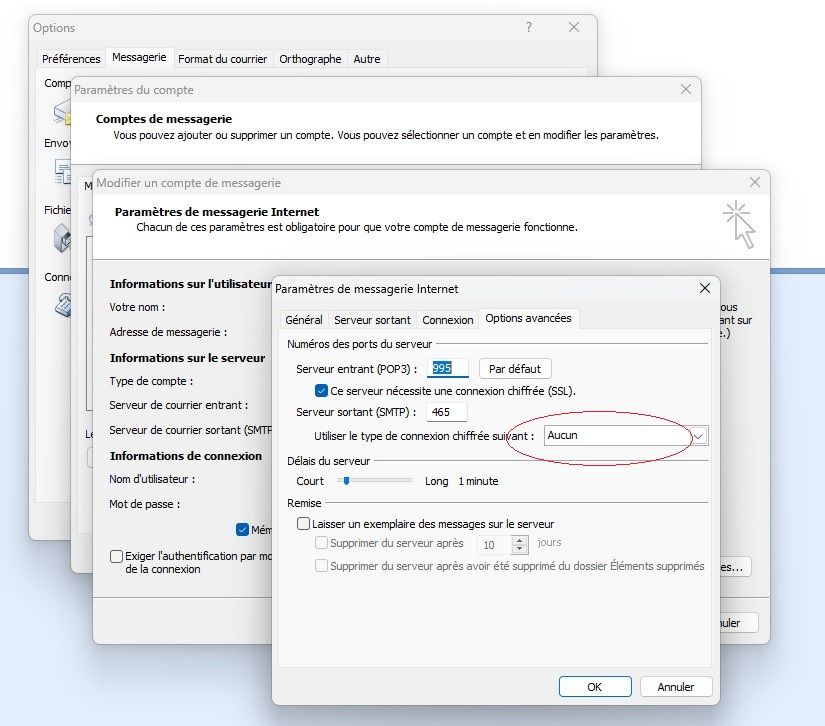Click the POP3 incoming server port field
Viewport: 825px width, 726px height.
(x=448, y=368)
